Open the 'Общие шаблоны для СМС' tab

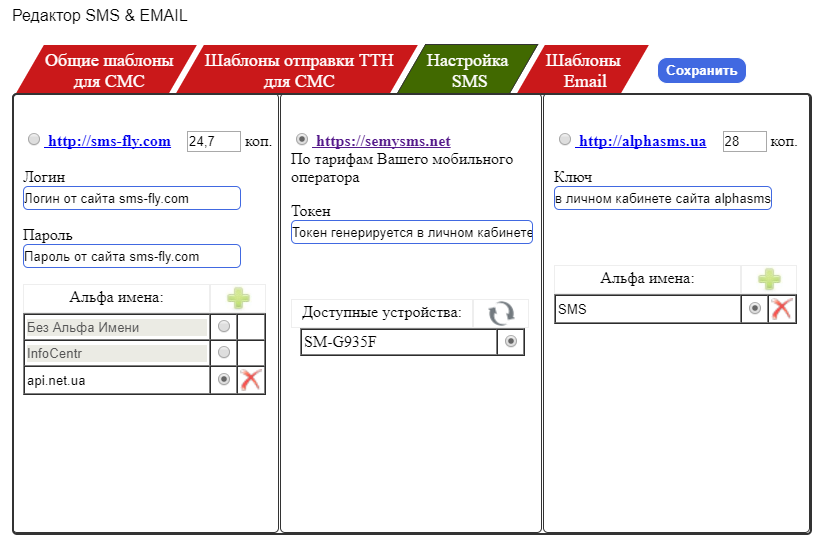pyautogui.click(x=108, y=70)
